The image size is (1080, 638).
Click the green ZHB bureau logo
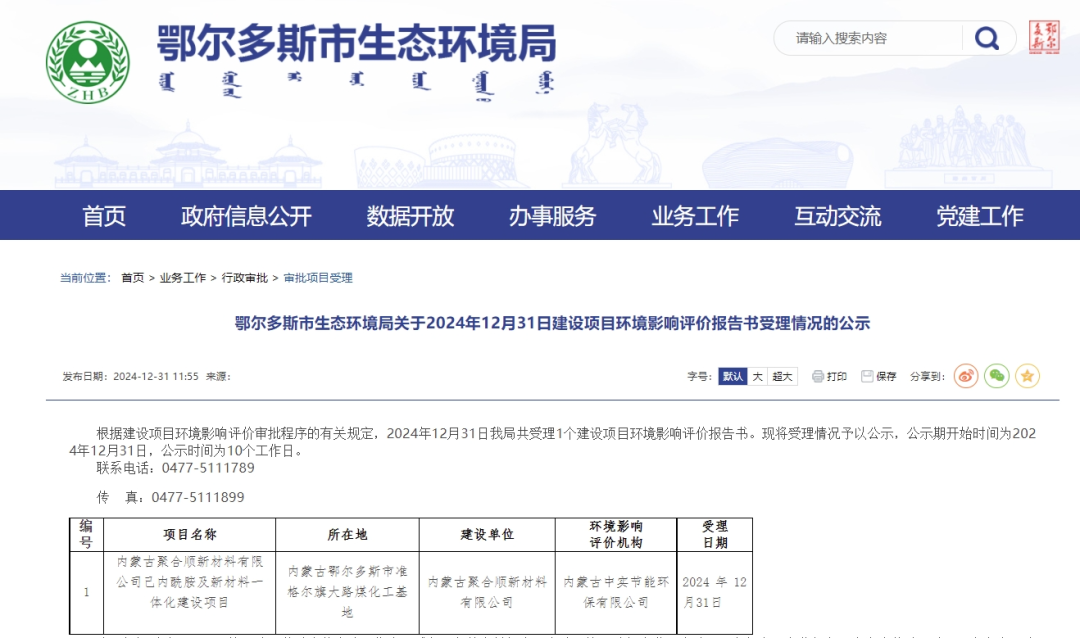pos(87,62)
